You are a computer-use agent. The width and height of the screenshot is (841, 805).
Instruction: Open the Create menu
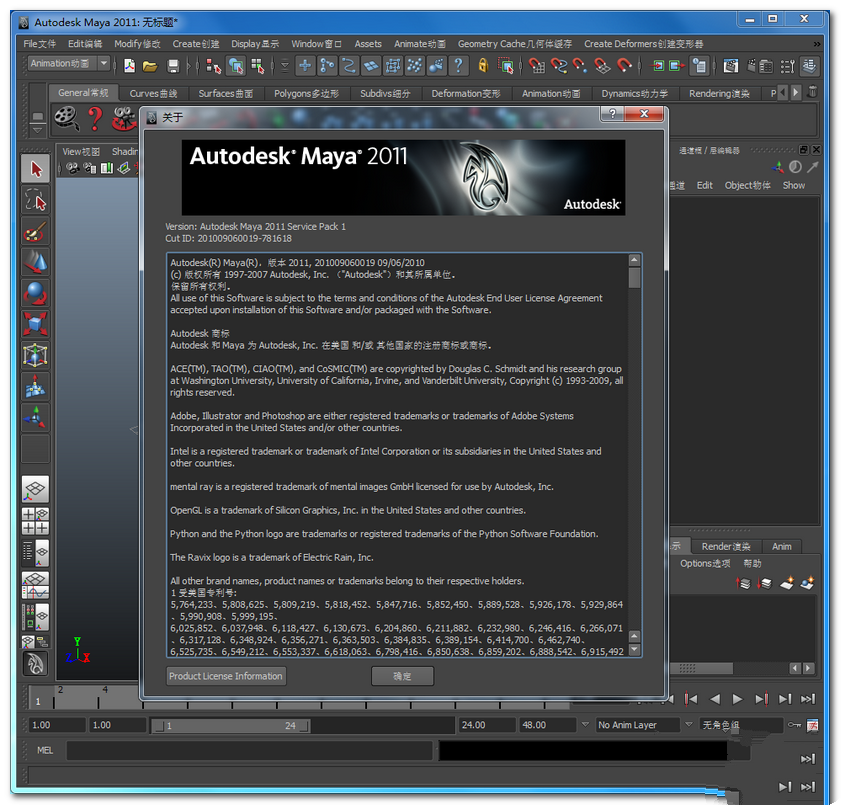pos(196,44)
